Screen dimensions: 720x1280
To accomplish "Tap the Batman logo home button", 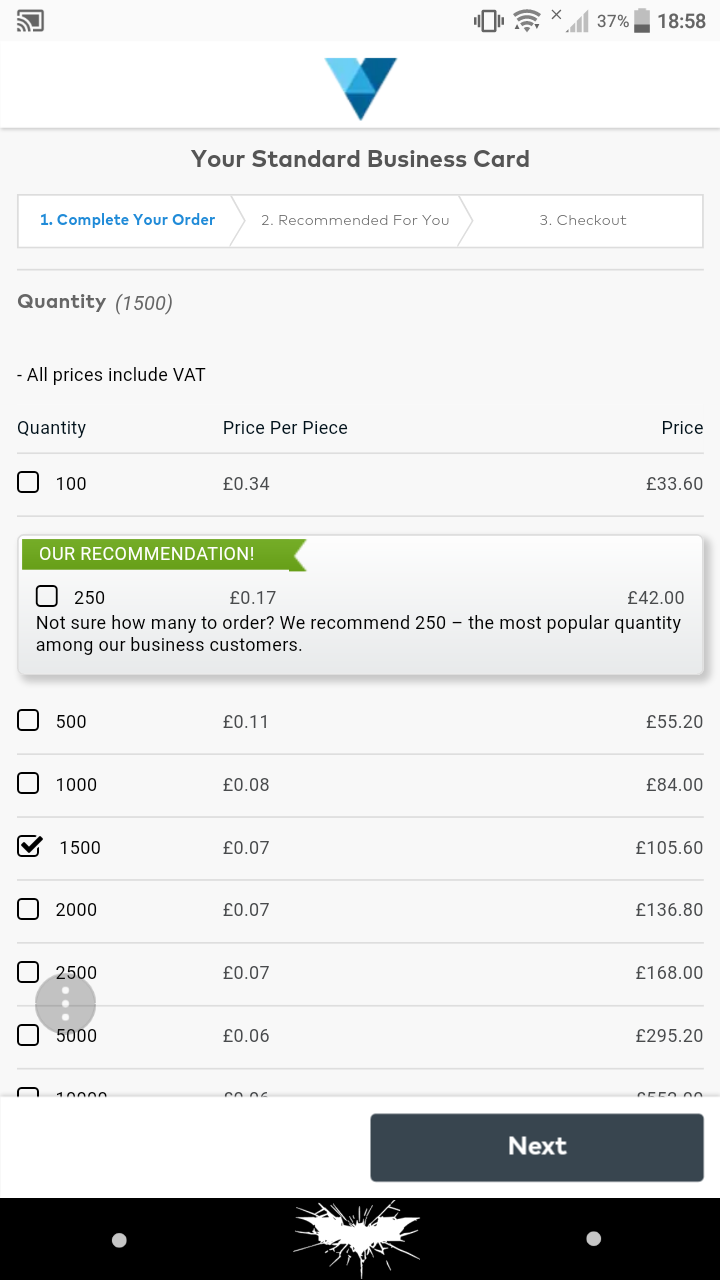I will pos(357,1239).
